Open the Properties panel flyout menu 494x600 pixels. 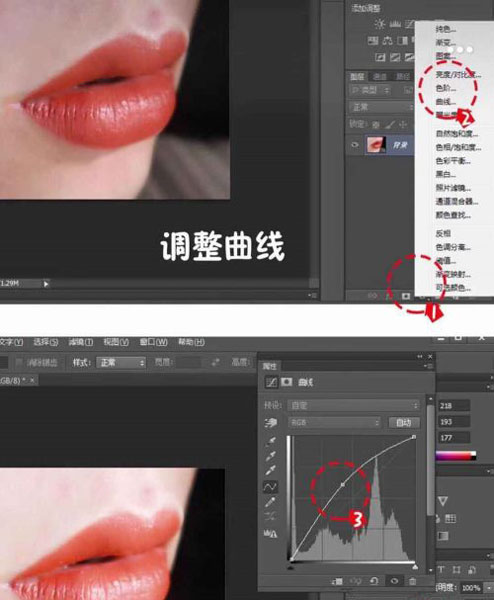coord(430,366)
